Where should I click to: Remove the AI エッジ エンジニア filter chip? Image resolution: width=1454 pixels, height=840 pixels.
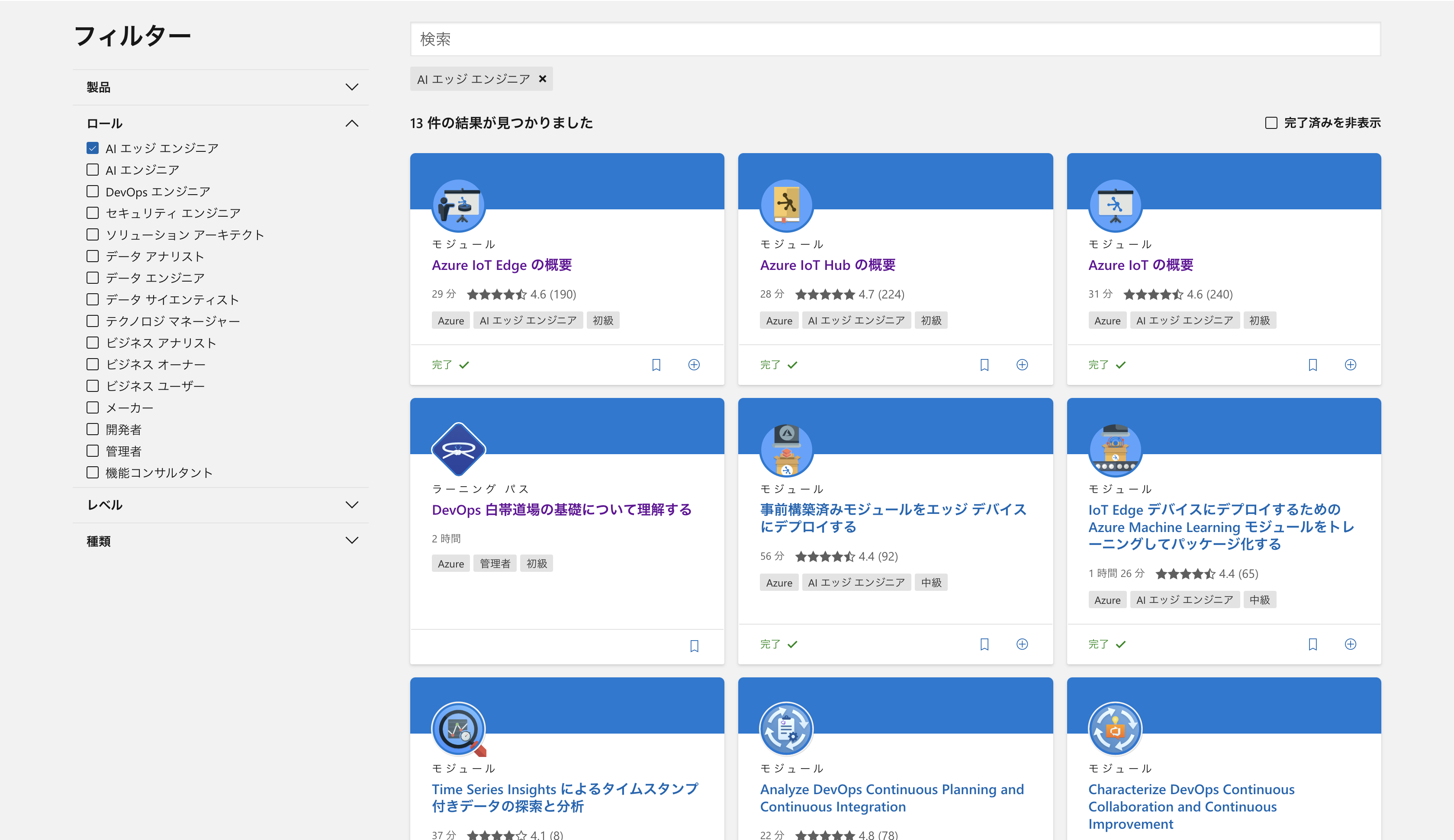click(542, 78)
